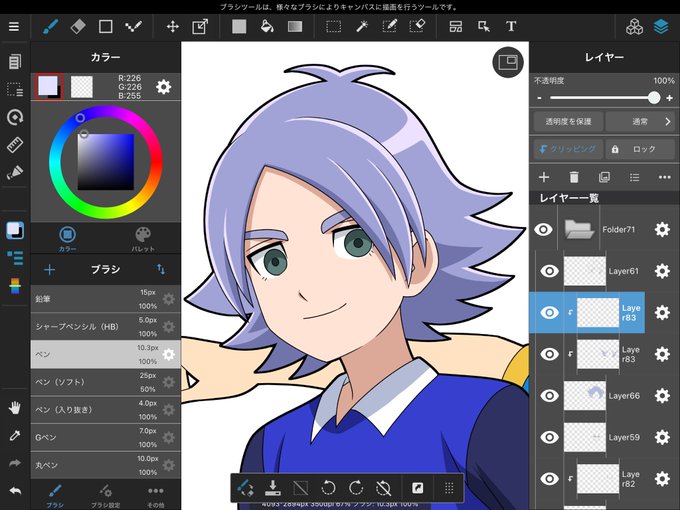The width and height of the screenshot is (680, 510).
Task: Open the blend mode dropdown (通常)
Action: click(640, 121)
